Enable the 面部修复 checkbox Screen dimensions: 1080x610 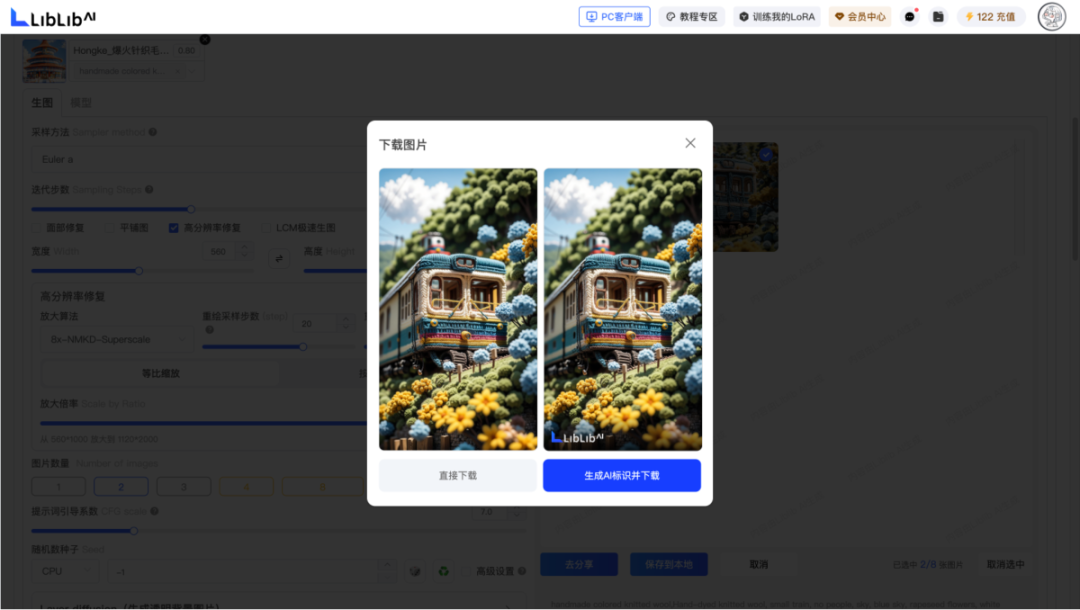click(x=37, y=228)
